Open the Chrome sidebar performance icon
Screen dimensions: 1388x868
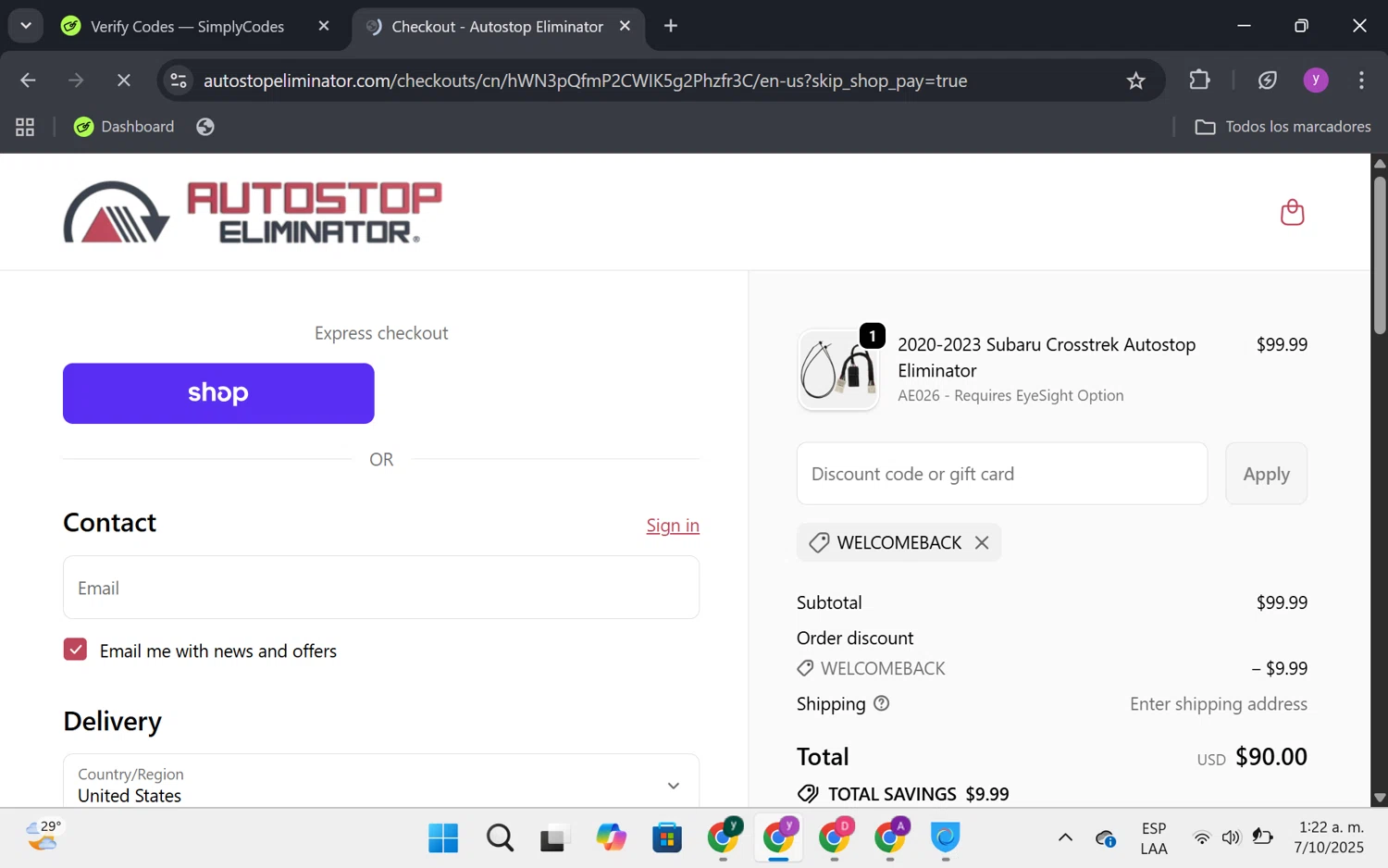pos(1268,81)
